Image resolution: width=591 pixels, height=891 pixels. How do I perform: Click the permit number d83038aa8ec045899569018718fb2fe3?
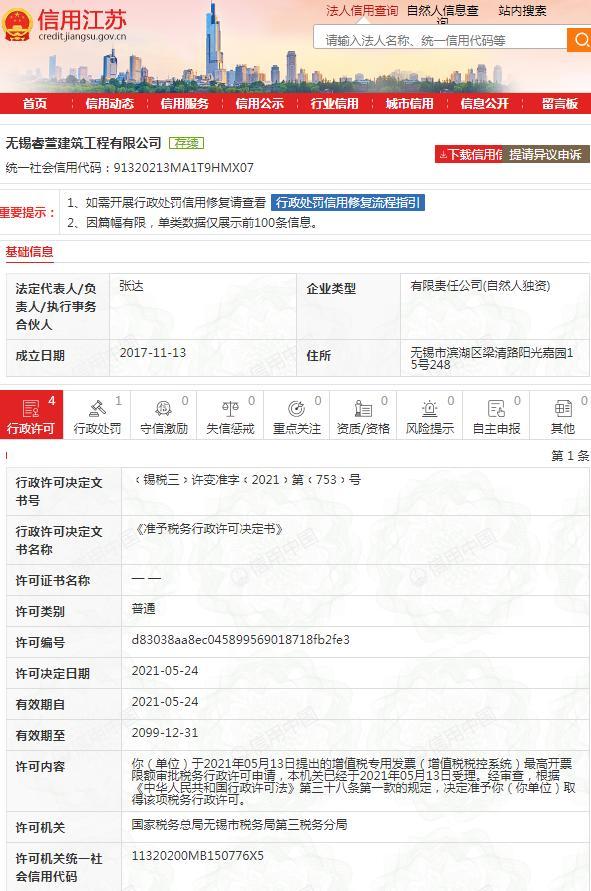tap(240, 640)
